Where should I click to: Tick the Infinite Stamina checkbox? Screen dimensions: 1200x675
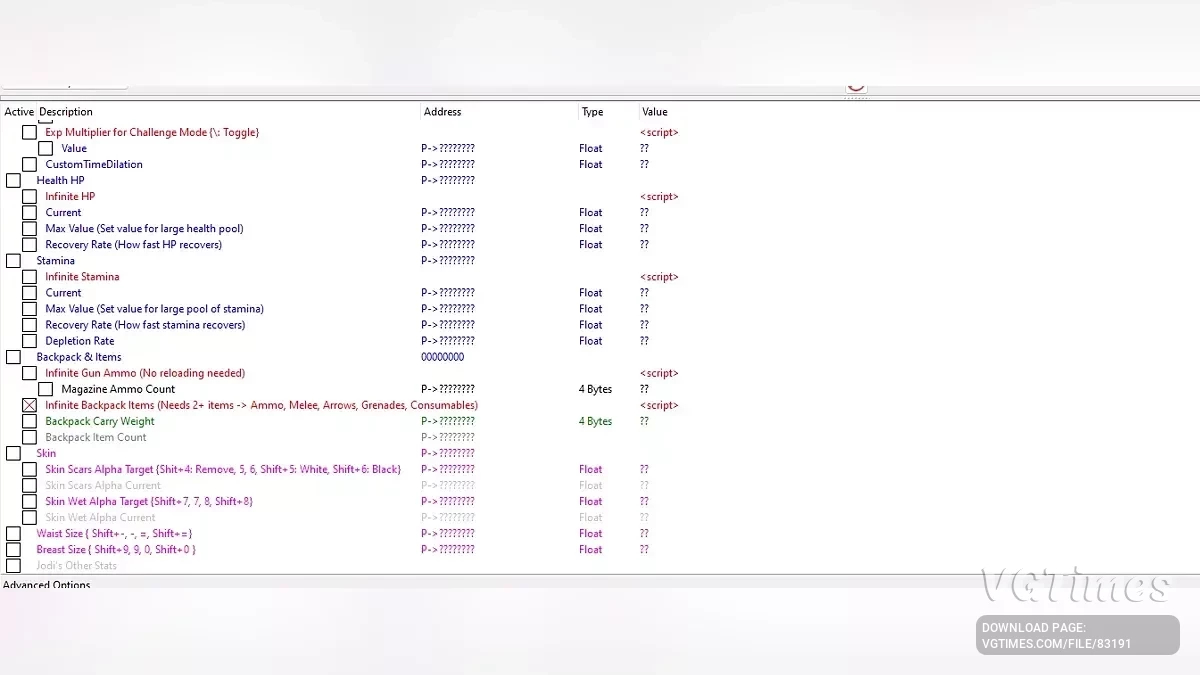pyautogui.click(x=29, y=277)
